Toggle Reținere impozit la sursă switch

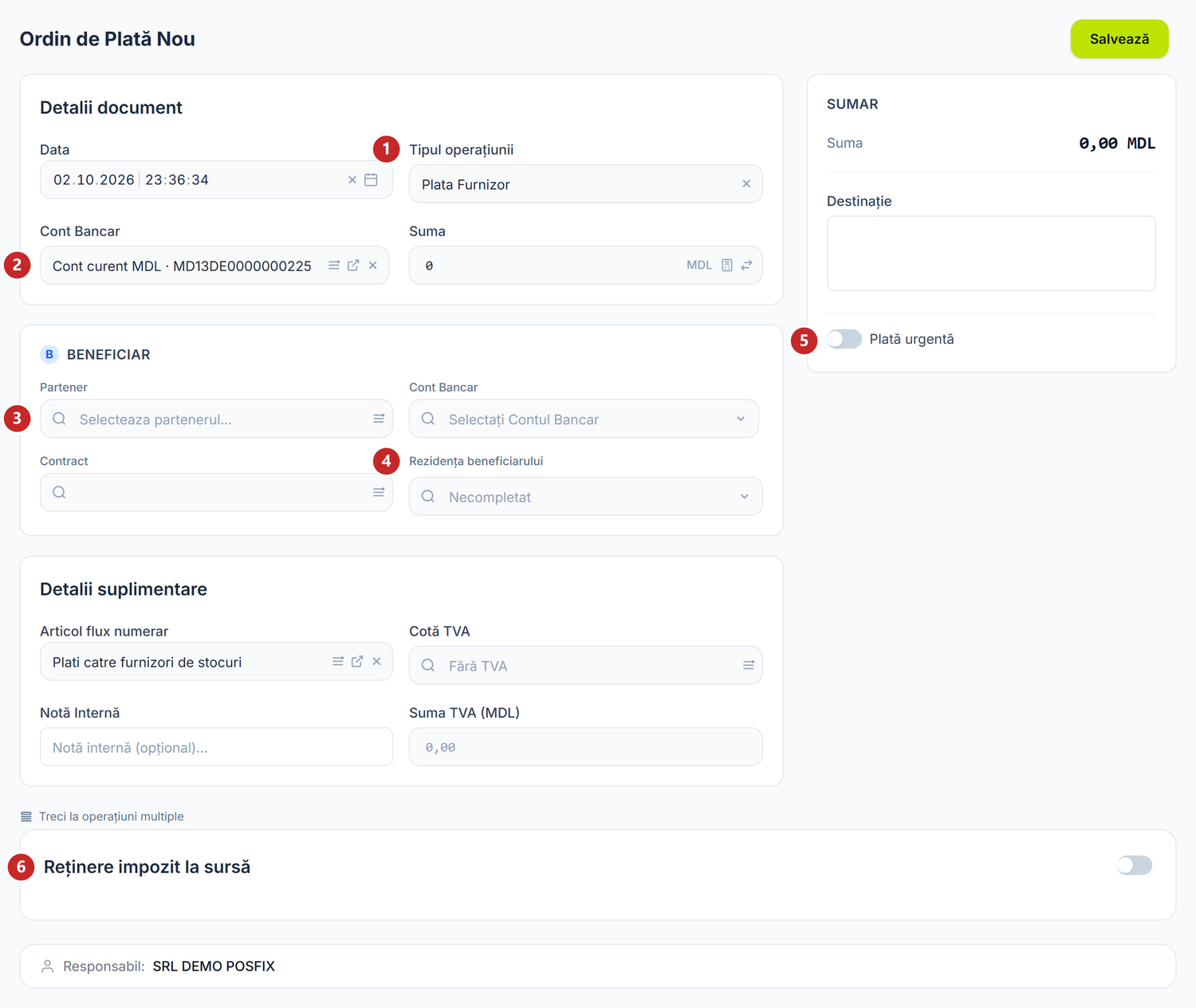click(x=1135, y=865)
